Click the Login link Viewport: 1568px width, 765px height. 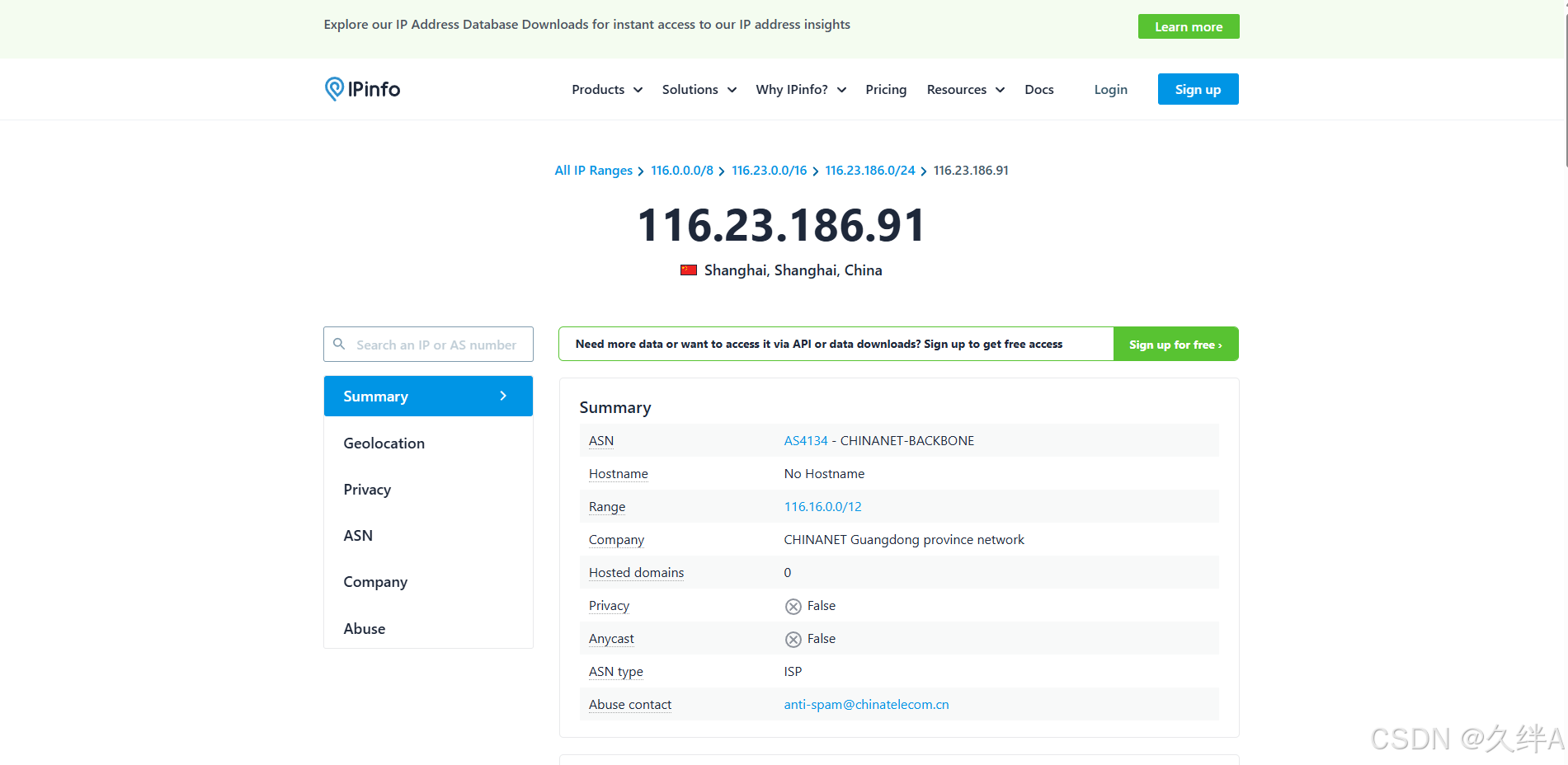(1111, 89)
